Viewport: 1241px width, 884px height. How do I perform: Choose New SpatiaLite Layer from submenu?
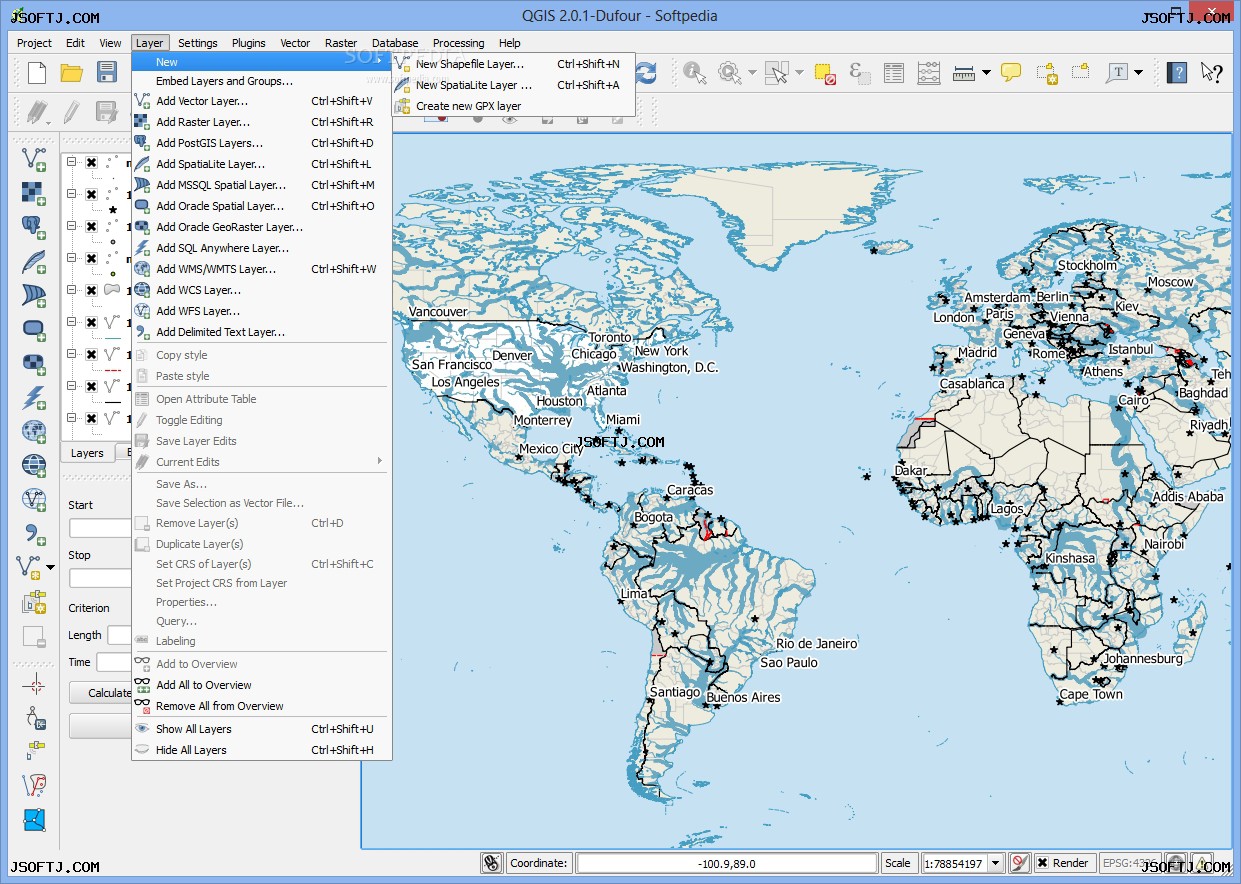pyautogui.click(x=514, y=85)
